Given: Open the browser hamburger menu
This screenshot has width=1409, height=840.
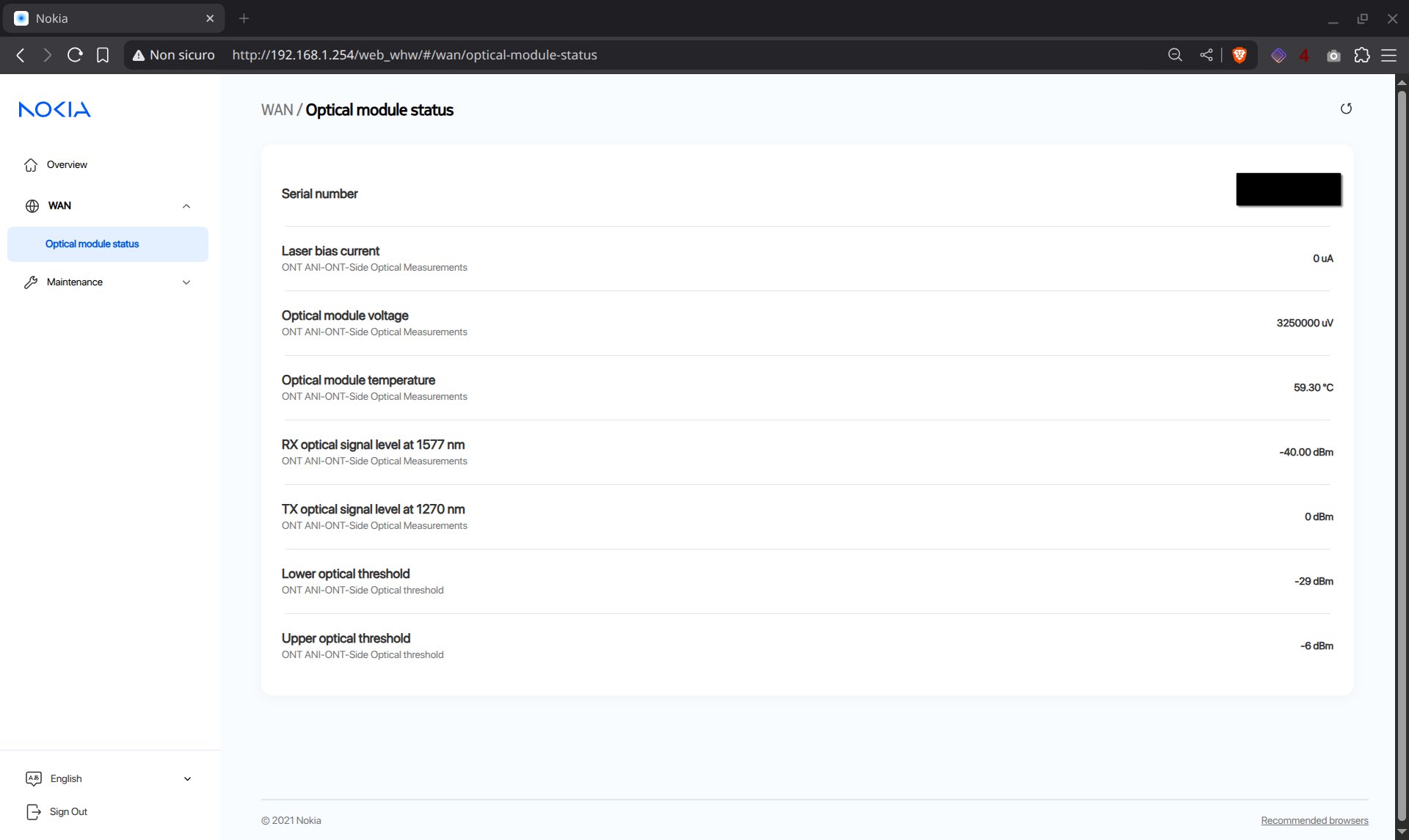Looking at the screenshot, I should (1388, 56).
